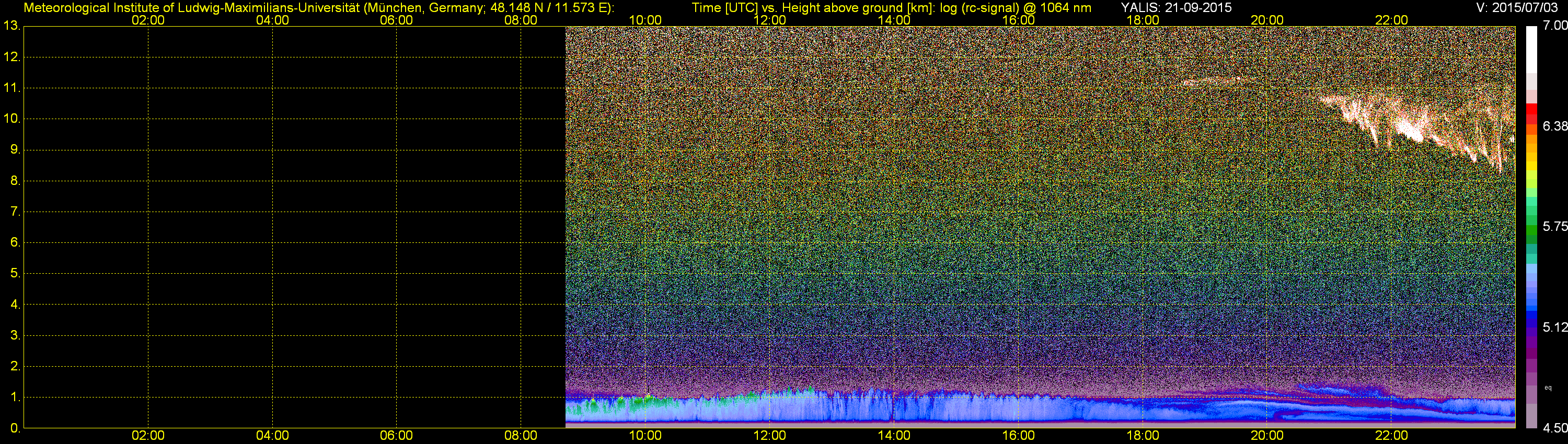Click the height axis label 9
1568x444 pixels.
point(15,149)
